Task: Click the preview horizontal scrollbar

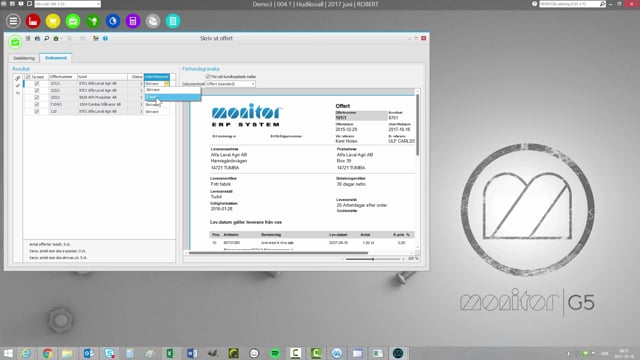Action: [278, 253]
